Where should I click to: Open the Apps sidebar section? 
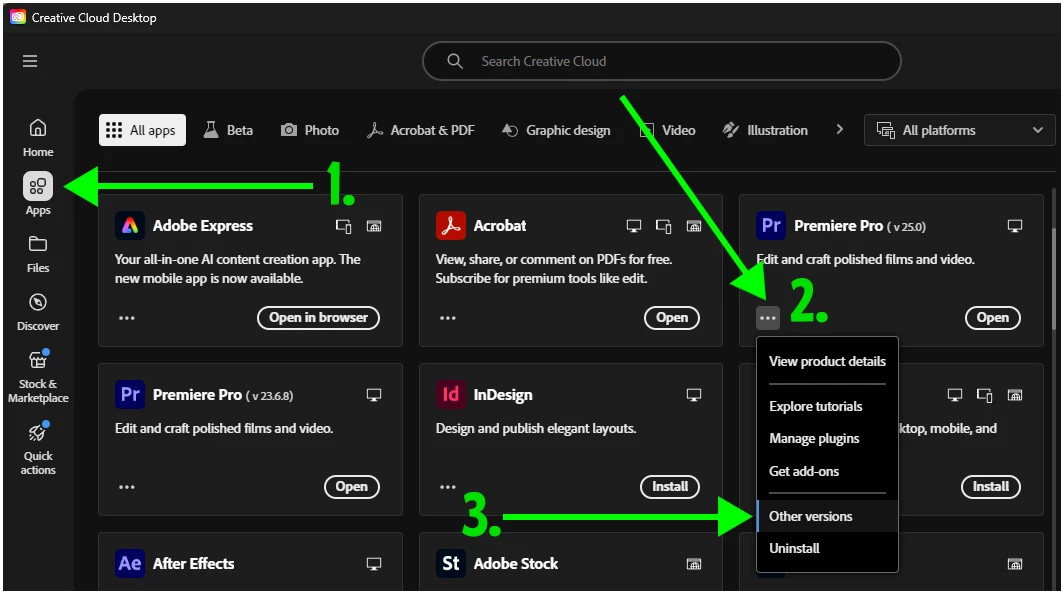tap(38, 193)
